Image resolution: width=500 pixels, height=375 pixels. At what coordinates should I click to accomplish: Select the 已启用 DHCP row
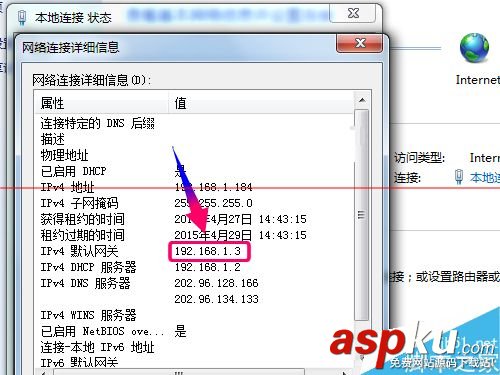click(x=194, y=171)
